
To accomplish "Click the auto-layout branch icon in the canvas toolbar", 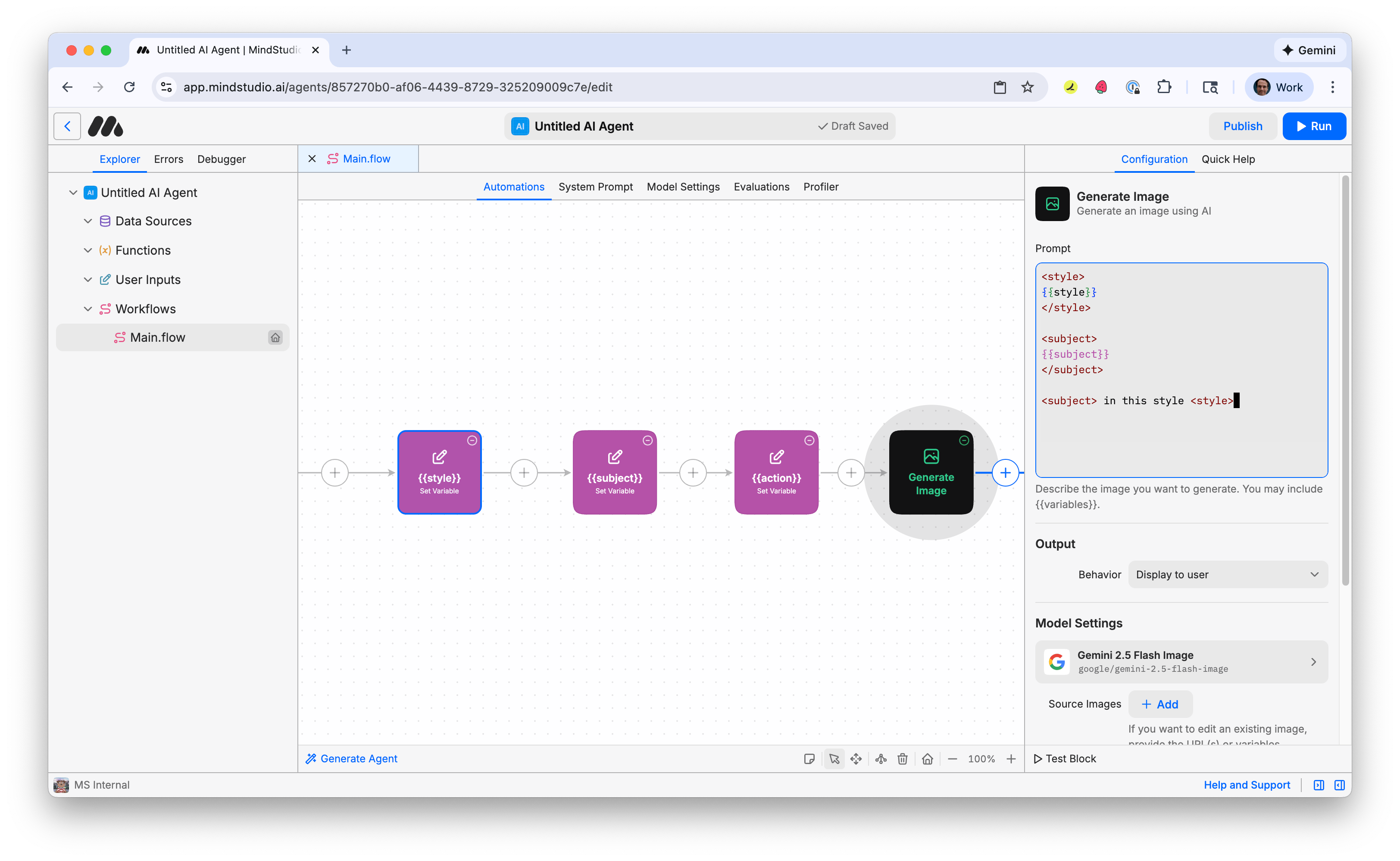I will point(881,759).
